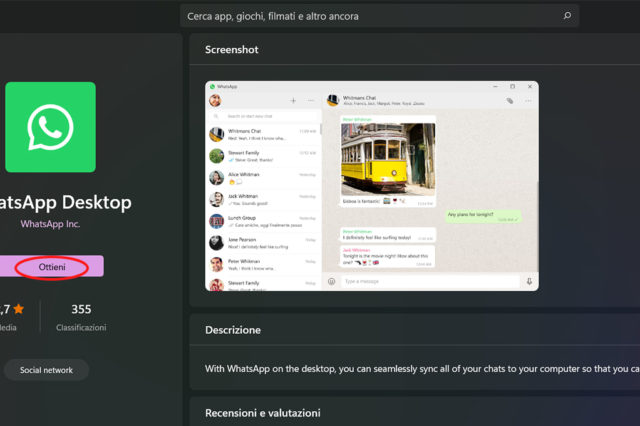Click the Descrizione section heading
The height and width of the screenshot is (426, 640).
(x=233, y=330)
